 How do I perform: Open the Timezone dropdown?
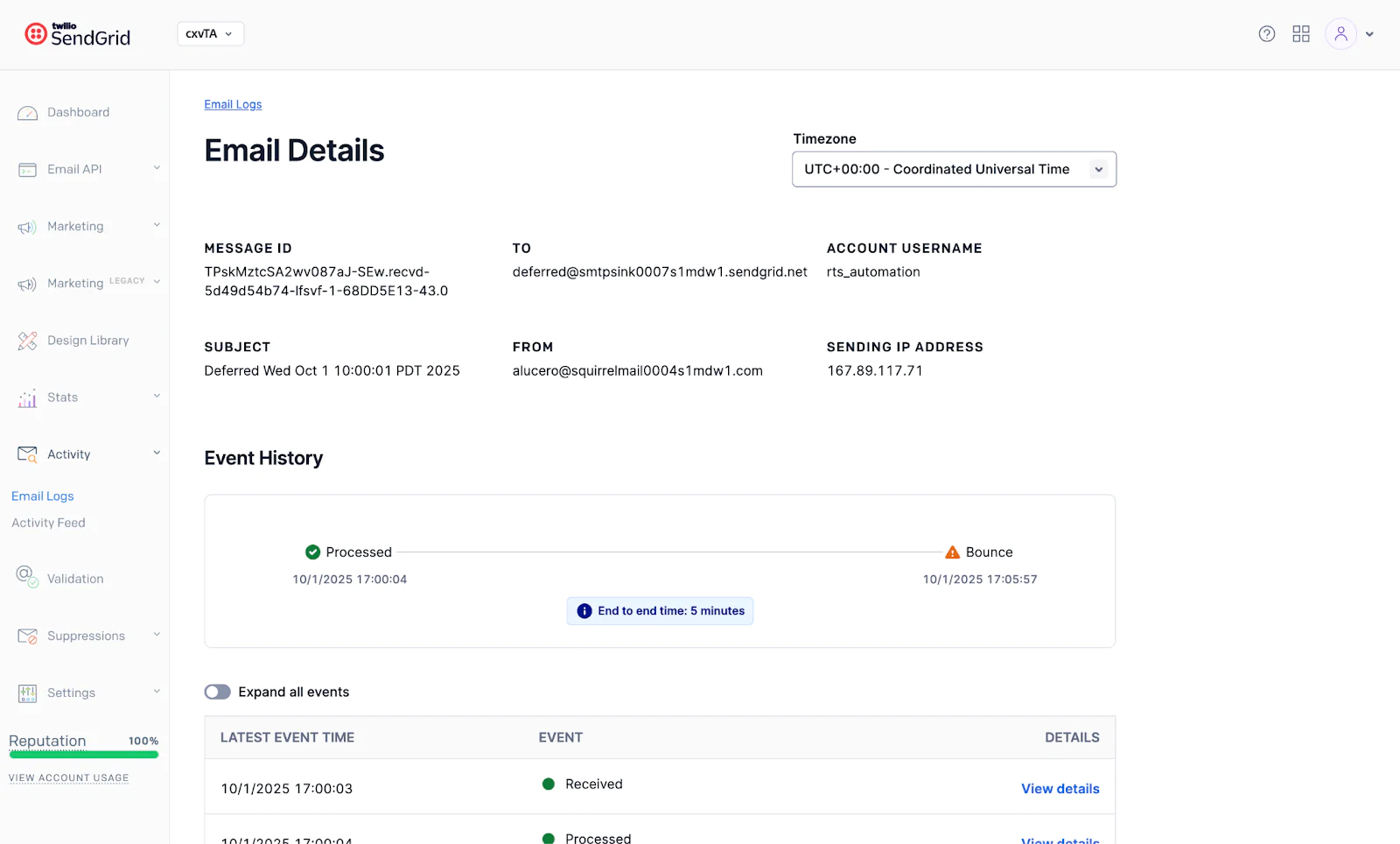(954, 169)
